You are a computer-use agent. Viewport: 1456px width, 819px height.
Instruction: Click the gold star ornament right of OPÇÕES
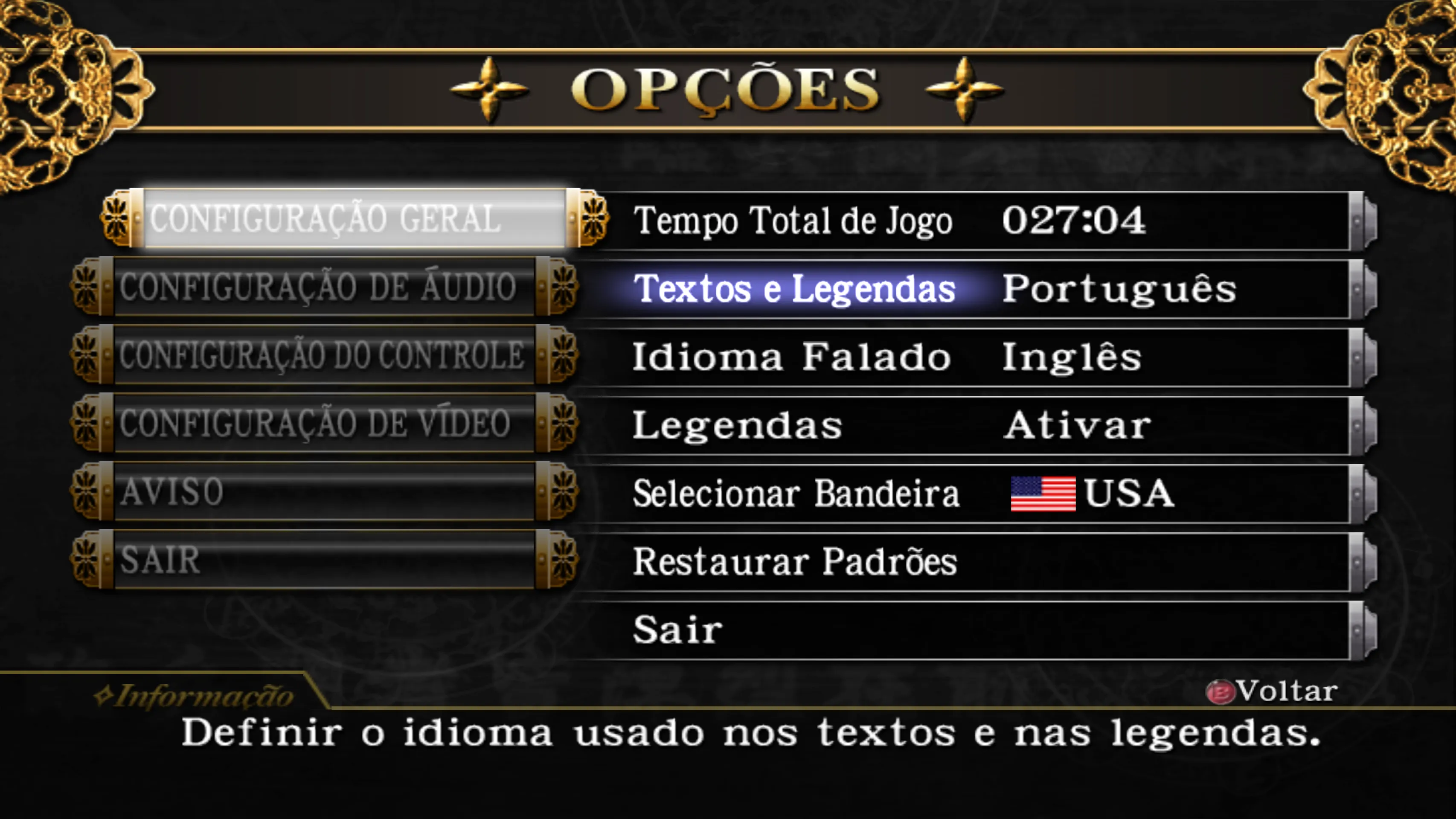coord(964,89)
